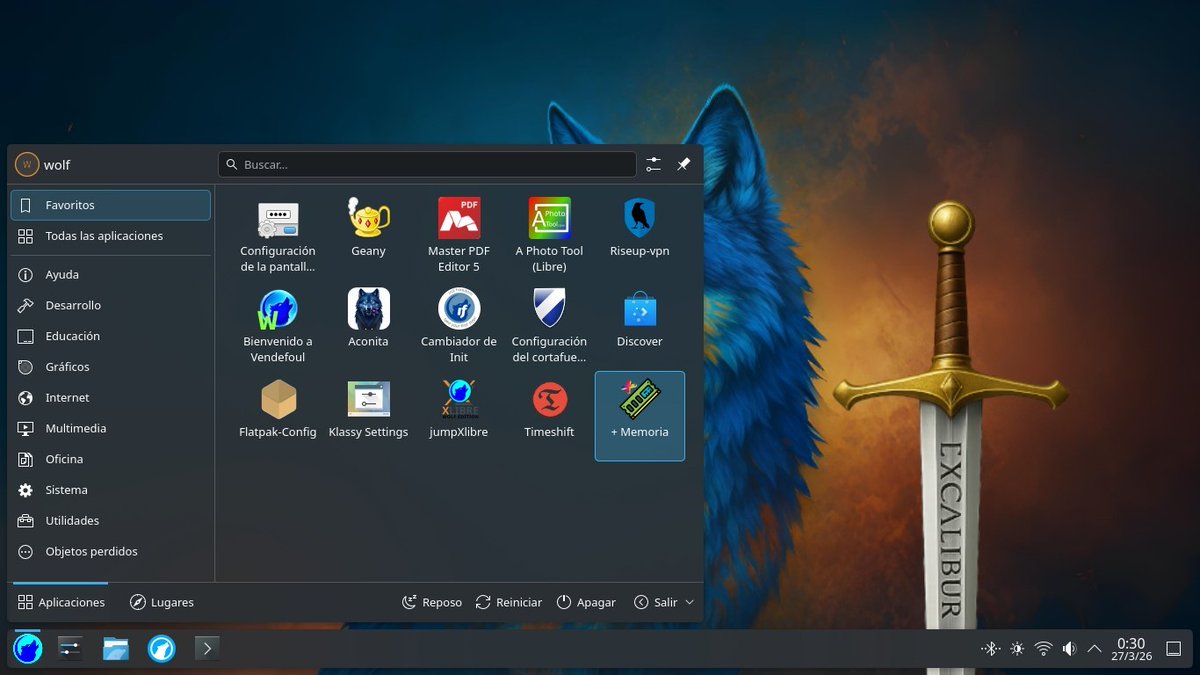The width and height of the screenshot is (1200, 675).
Task: Expand the session options chevron
Action: point(689,602)
